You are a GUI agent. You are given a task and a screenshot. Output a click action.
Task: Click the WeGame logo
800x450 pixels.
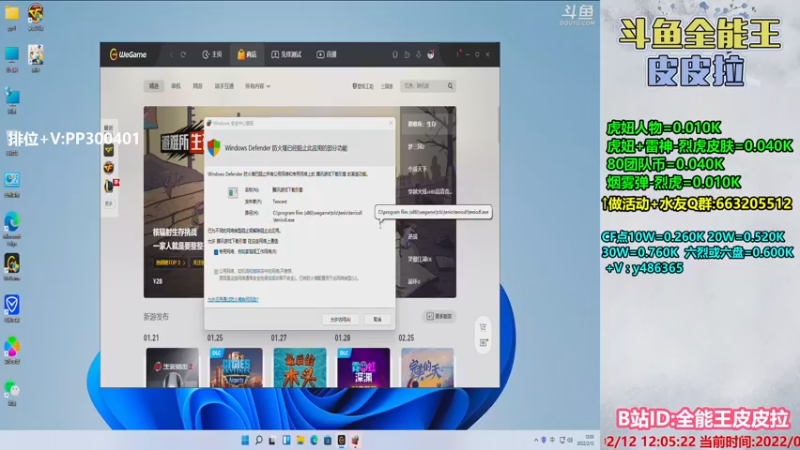coord(128,55)
